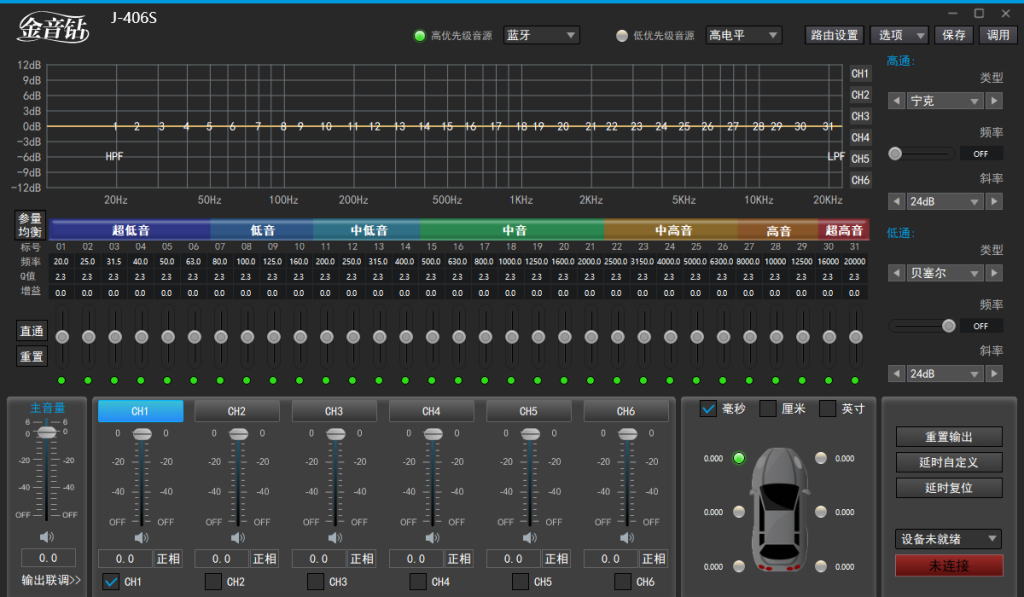Tick the 厘米 delay unit checkbox

768,409
